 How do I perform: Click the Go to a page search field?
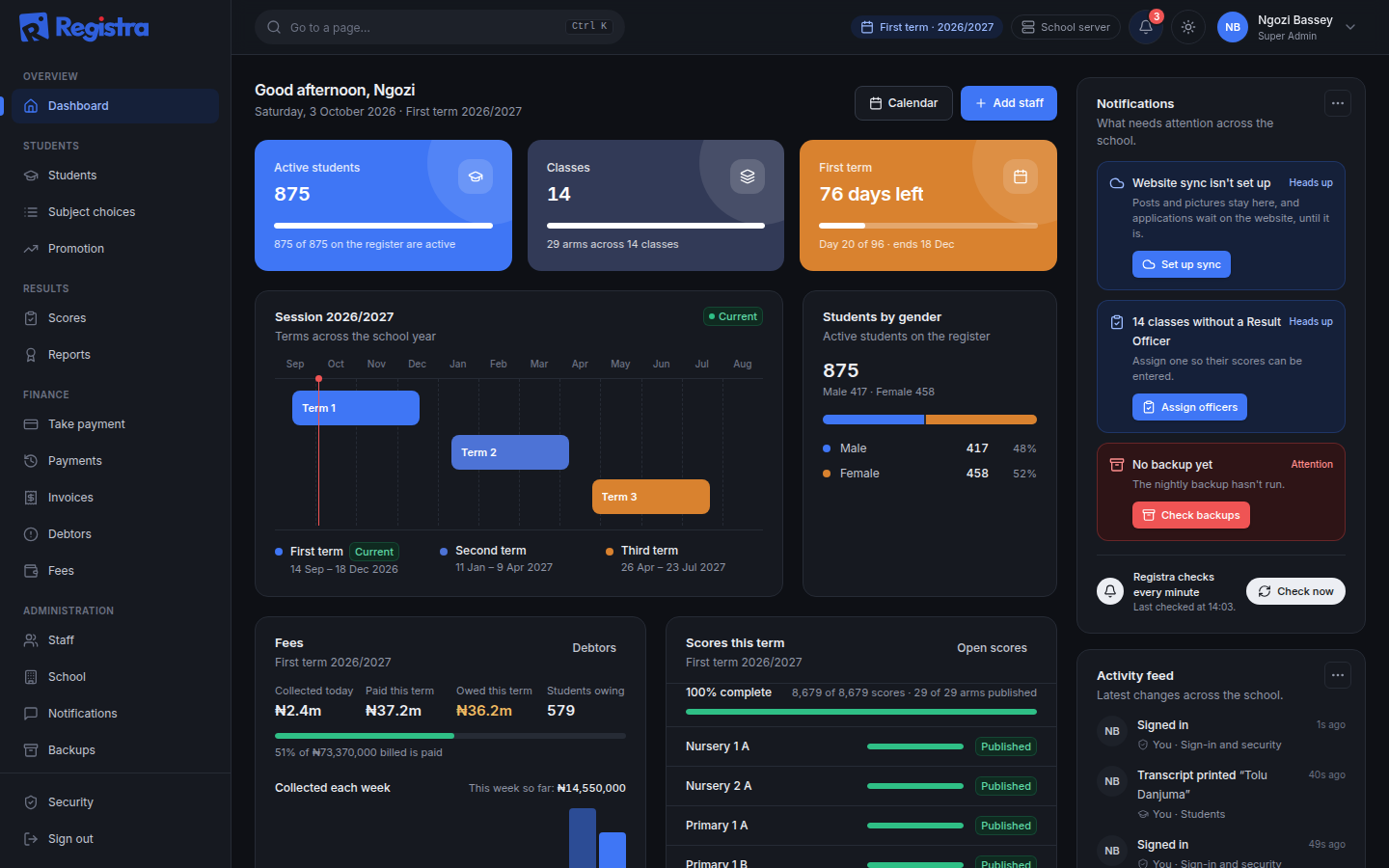(x=440, y=27)
